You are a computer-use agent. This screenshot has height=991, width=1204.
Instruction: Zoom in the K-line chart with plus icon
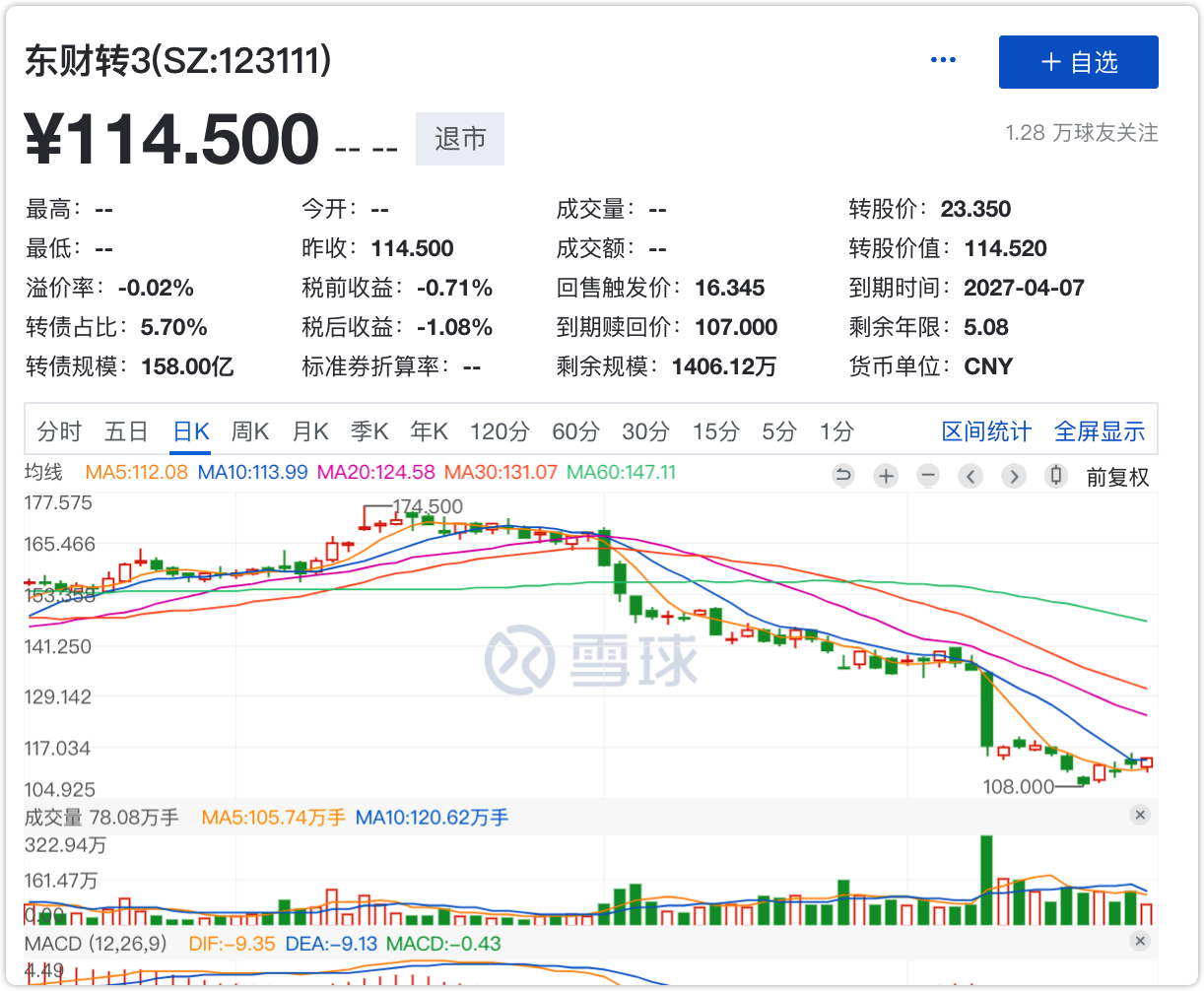[x=886, y=477]
